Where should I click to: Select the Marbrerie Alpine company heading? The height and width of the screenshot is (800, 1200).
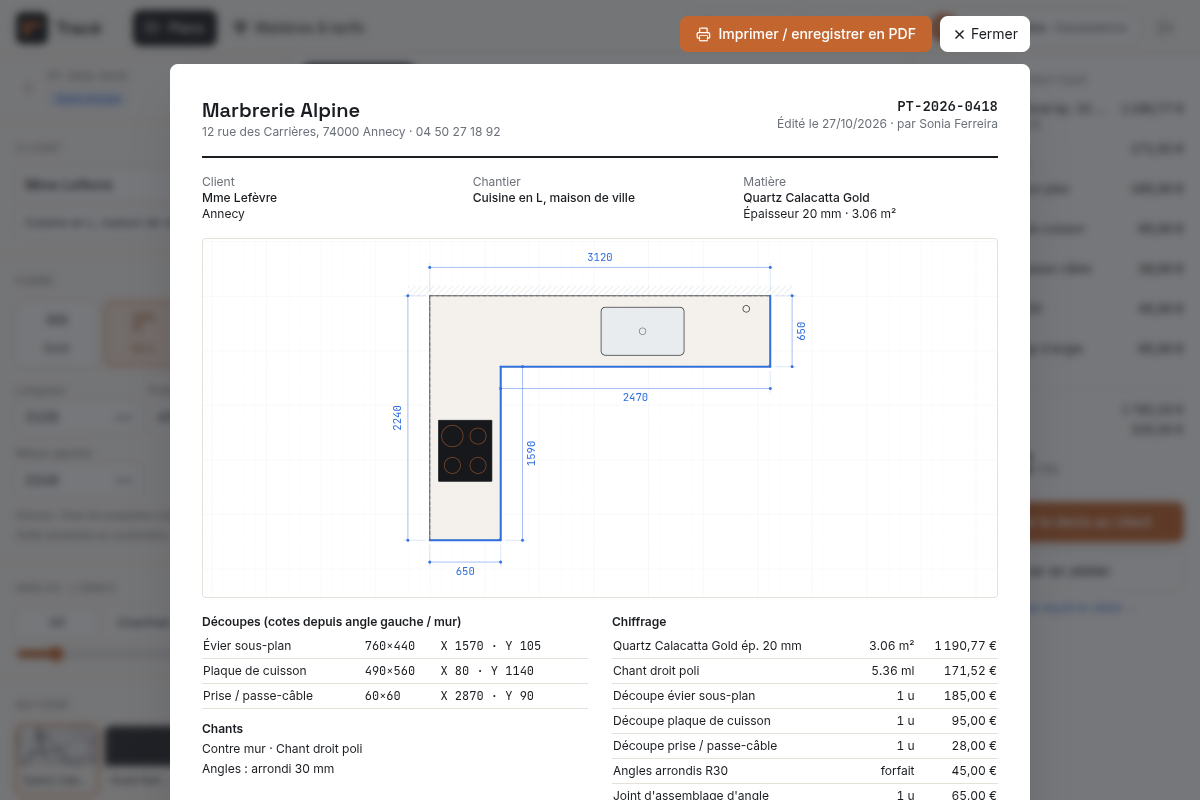[x=281, y=110]
